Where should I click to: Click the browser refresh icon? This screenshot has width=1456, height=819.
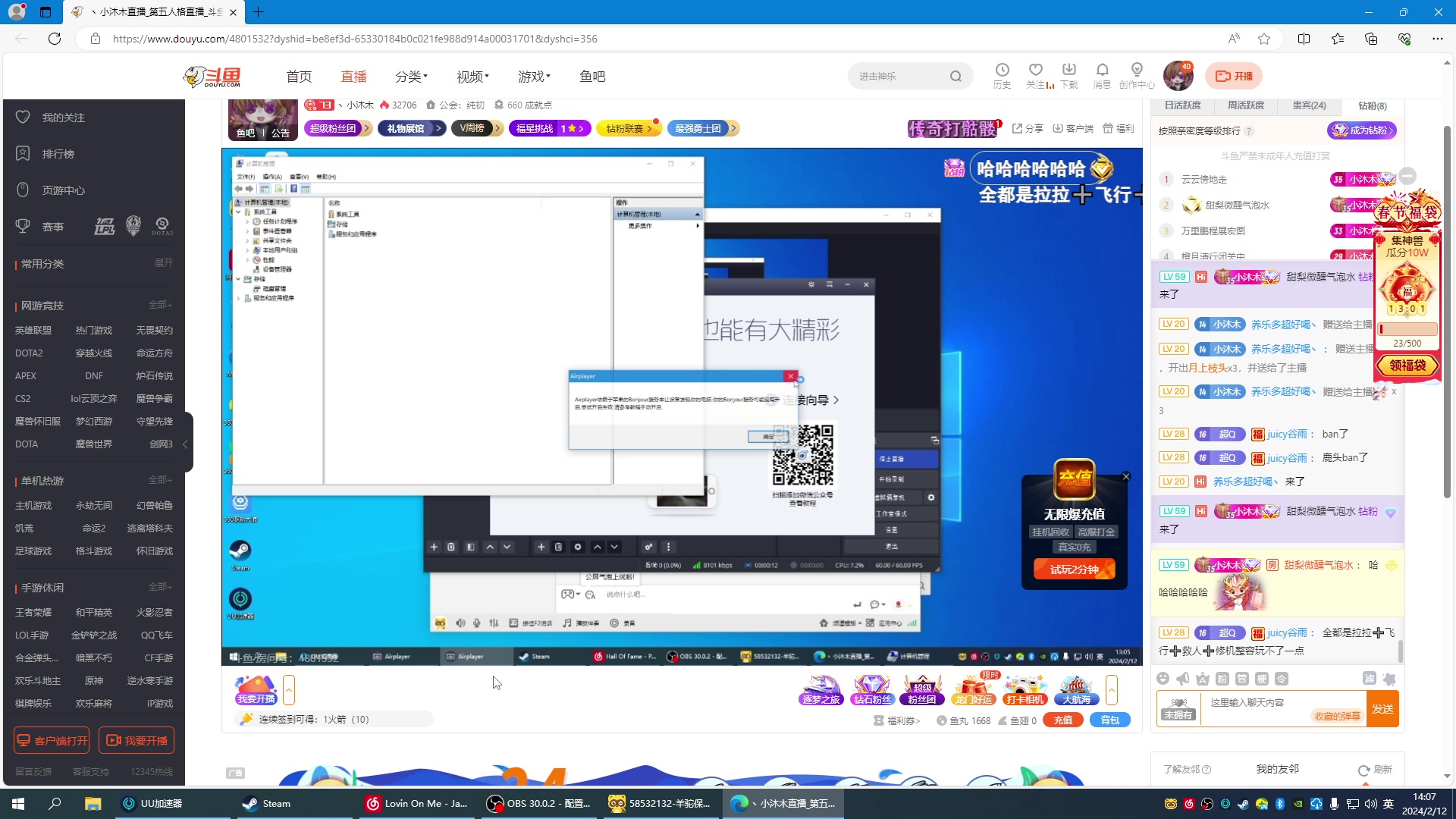(55, 39)
